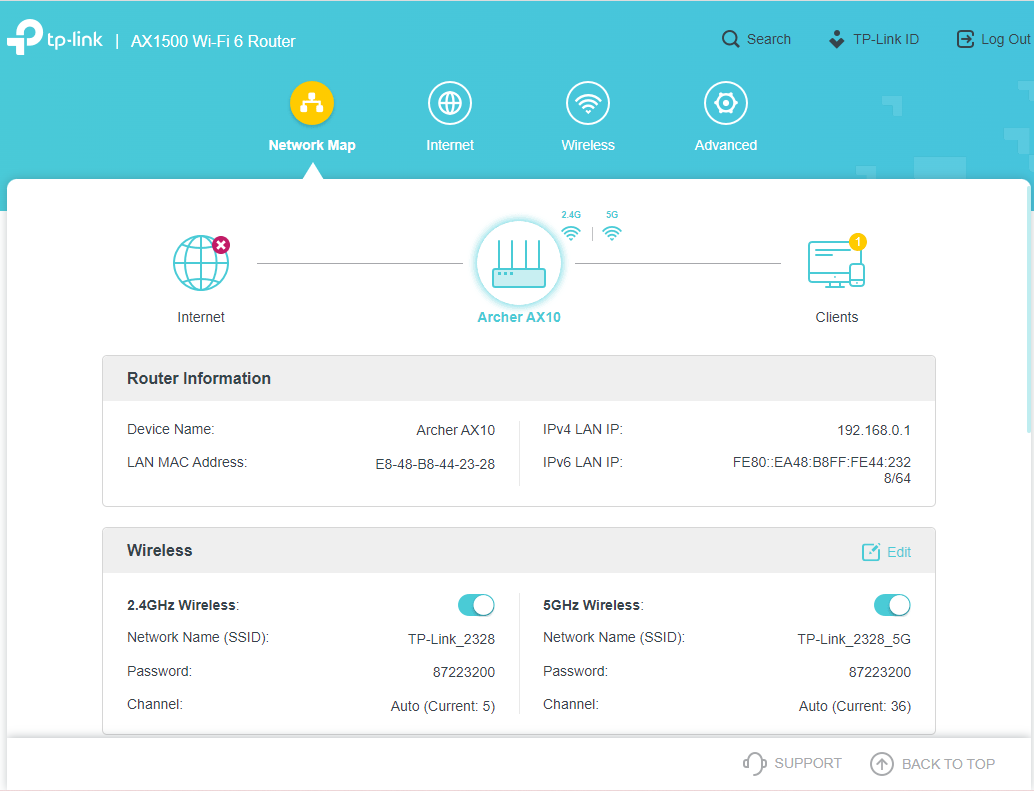Viewport: 1034px width, 791px height.
Task: Click the IPv6 LAN IP label
Action: point(583,462)
